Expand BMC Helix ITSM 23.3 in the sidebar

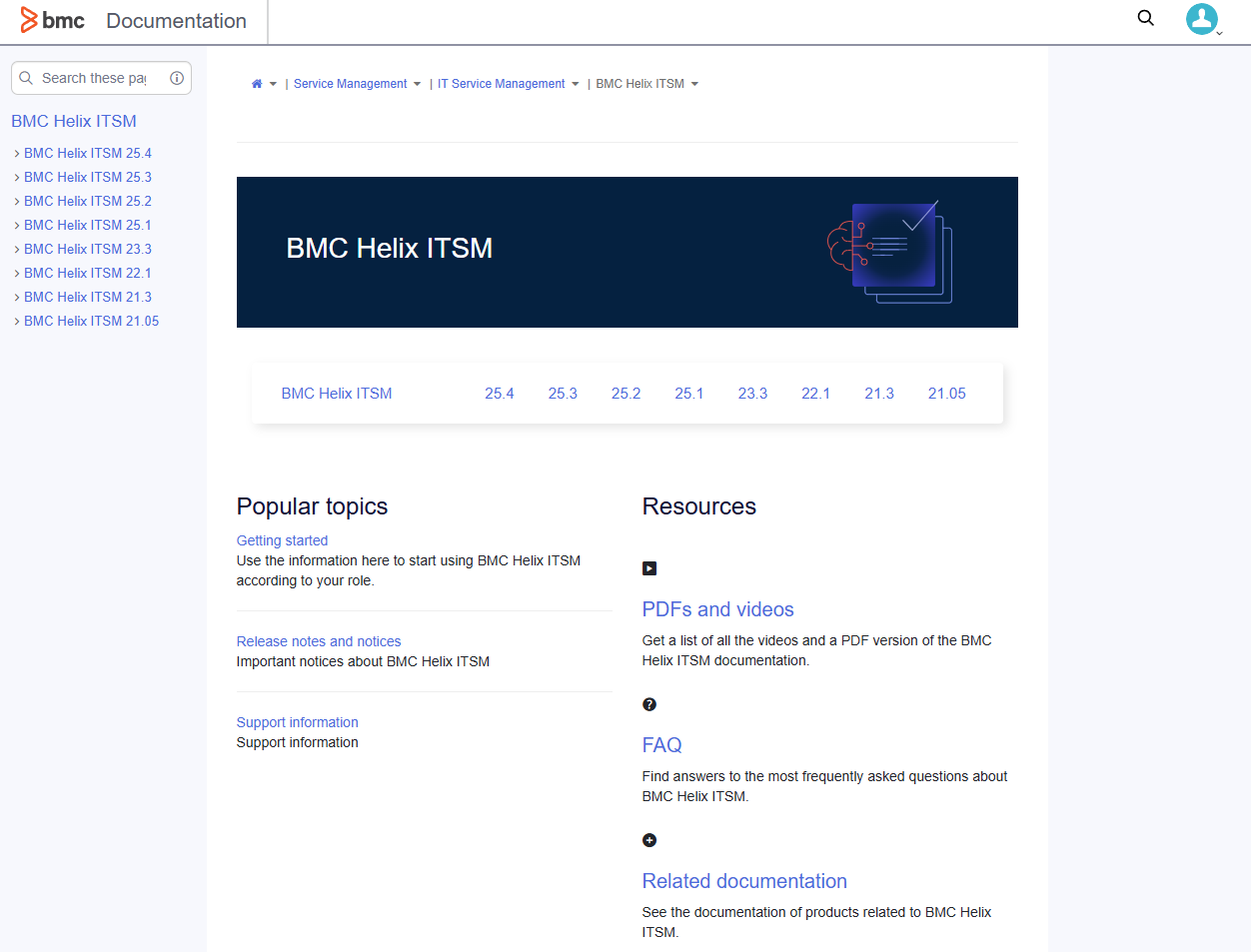tap(17, 249)
